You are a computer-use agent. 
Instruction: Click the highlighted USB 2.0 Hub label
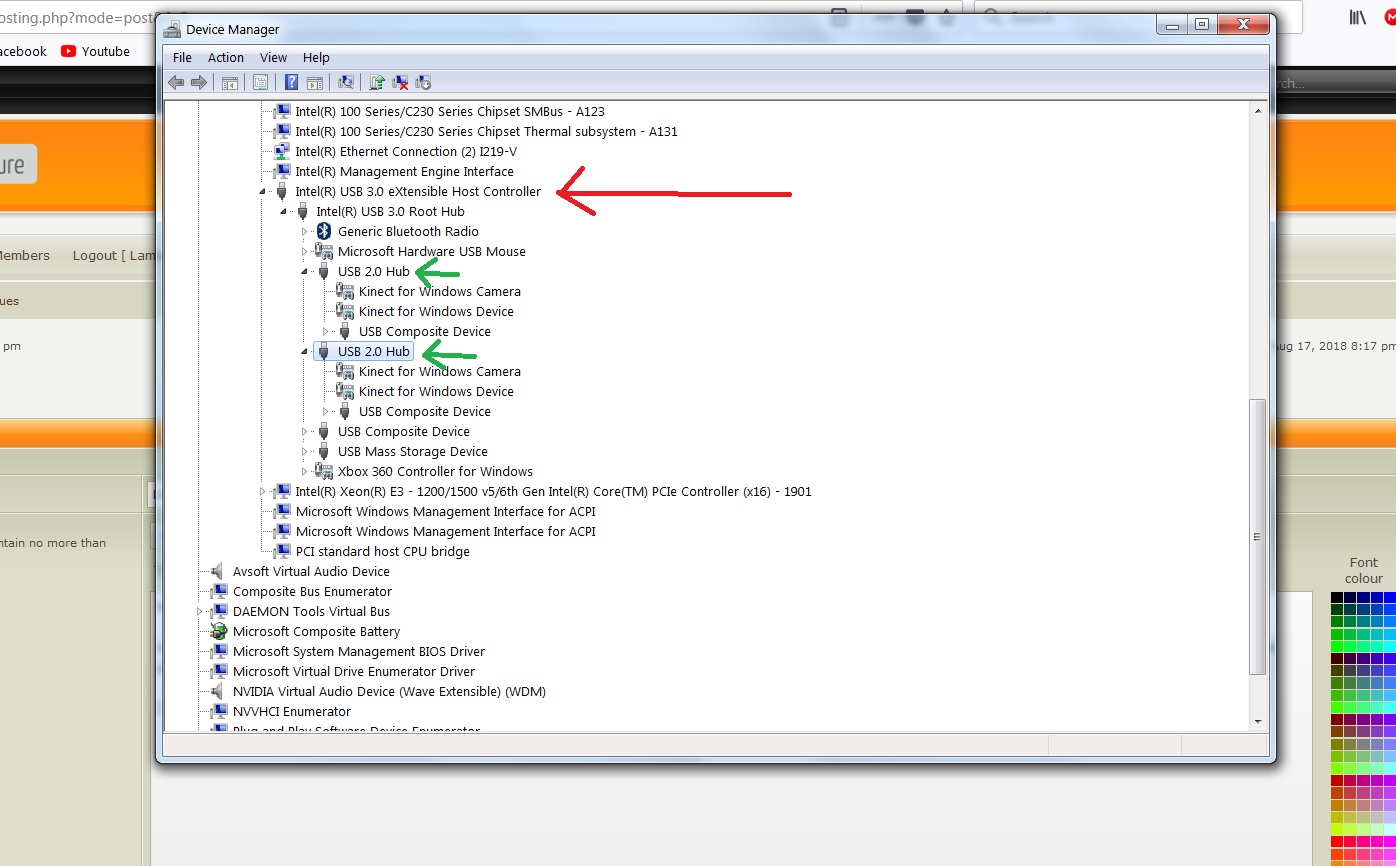point(374,351)
